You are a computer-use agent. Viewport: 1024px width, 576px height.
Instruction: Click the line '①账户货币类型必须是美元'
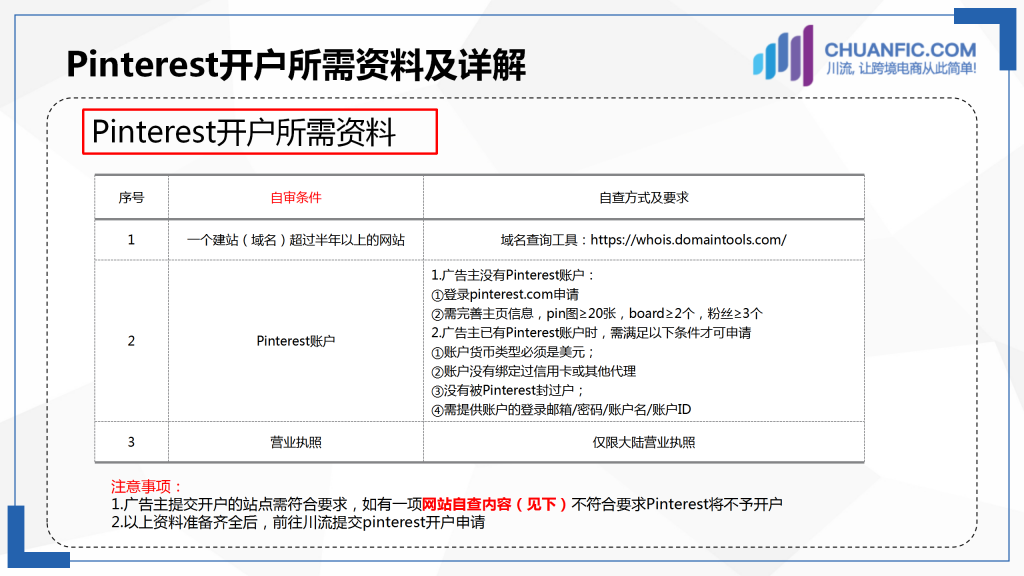[513, 352]
